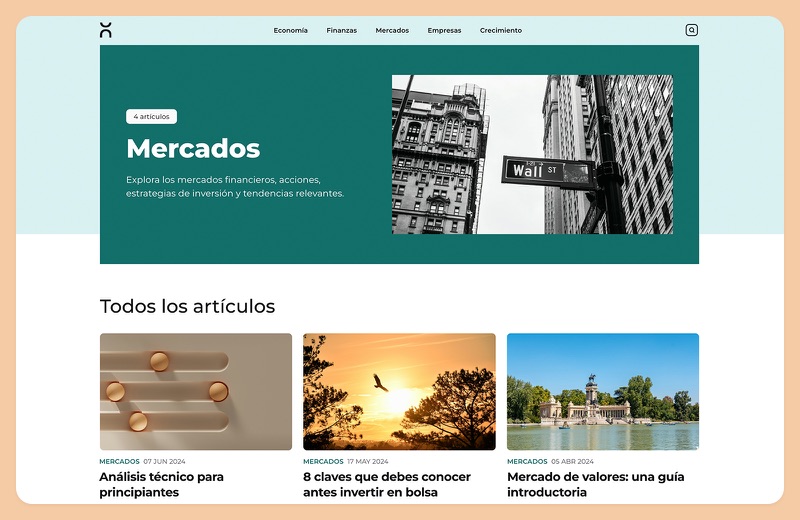Click the Wall Street hero image
The width and height of the screenshot is (800, 520).
coord(532,155)
